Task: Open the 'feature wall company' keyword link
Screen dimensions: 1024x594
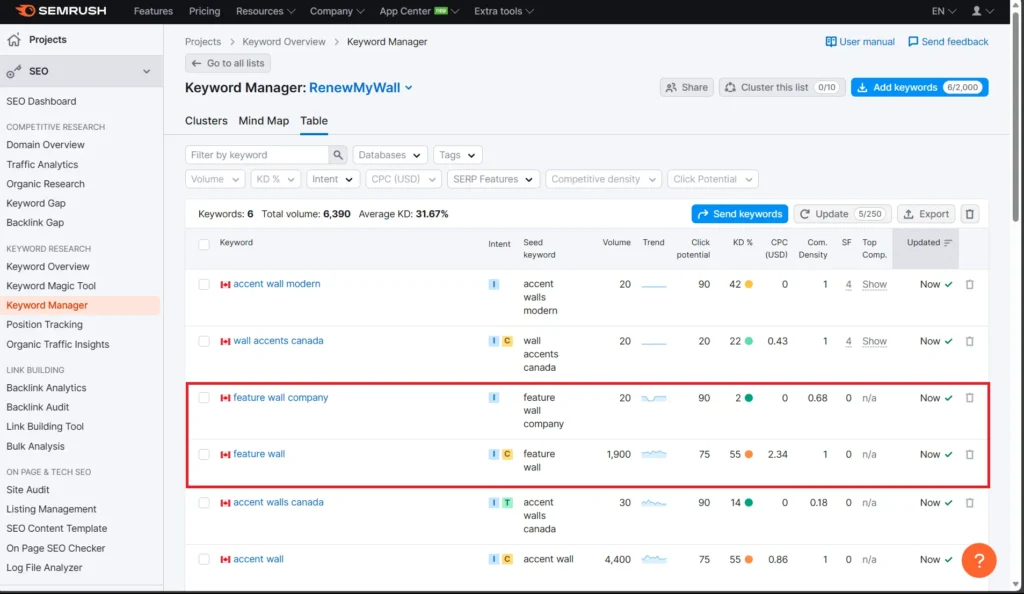Action: 281,398
